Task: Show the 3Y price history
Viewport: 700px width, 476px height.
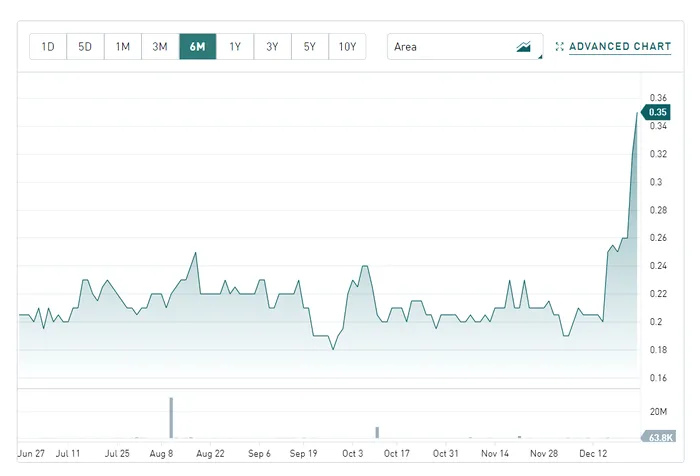Action: click(272, 47)
